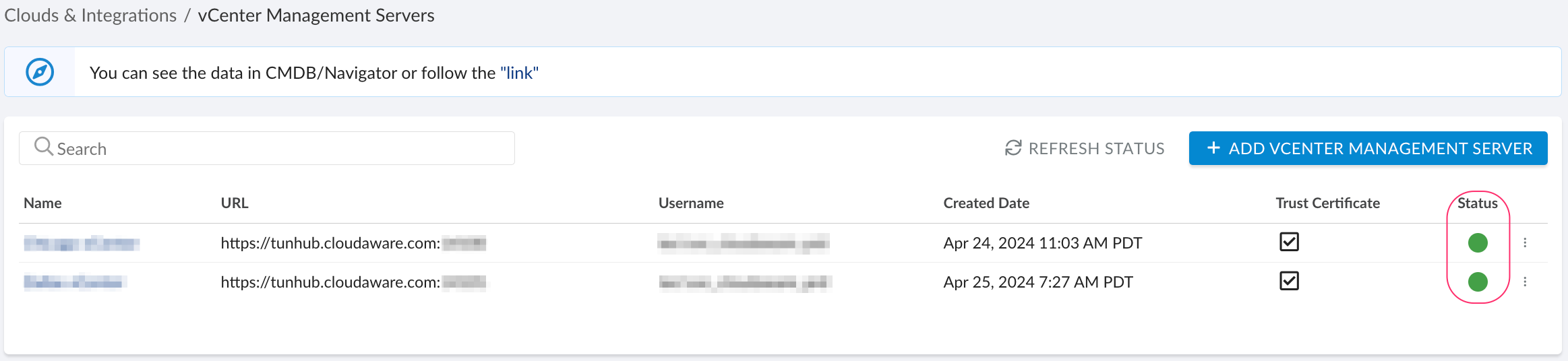Select vCenter Management Servers breadcrumb

316,15
